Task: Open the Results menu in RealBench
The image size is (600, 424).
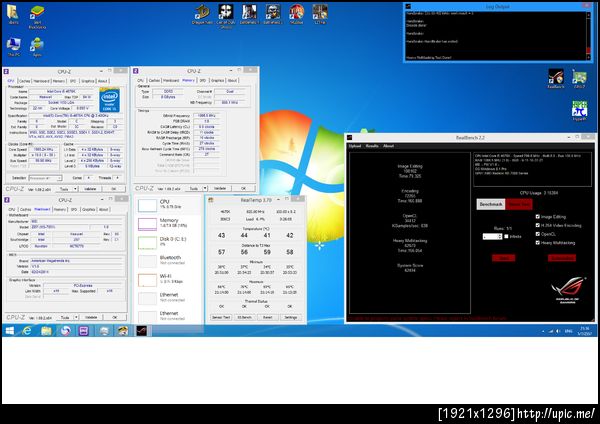Action: (372, 146)
